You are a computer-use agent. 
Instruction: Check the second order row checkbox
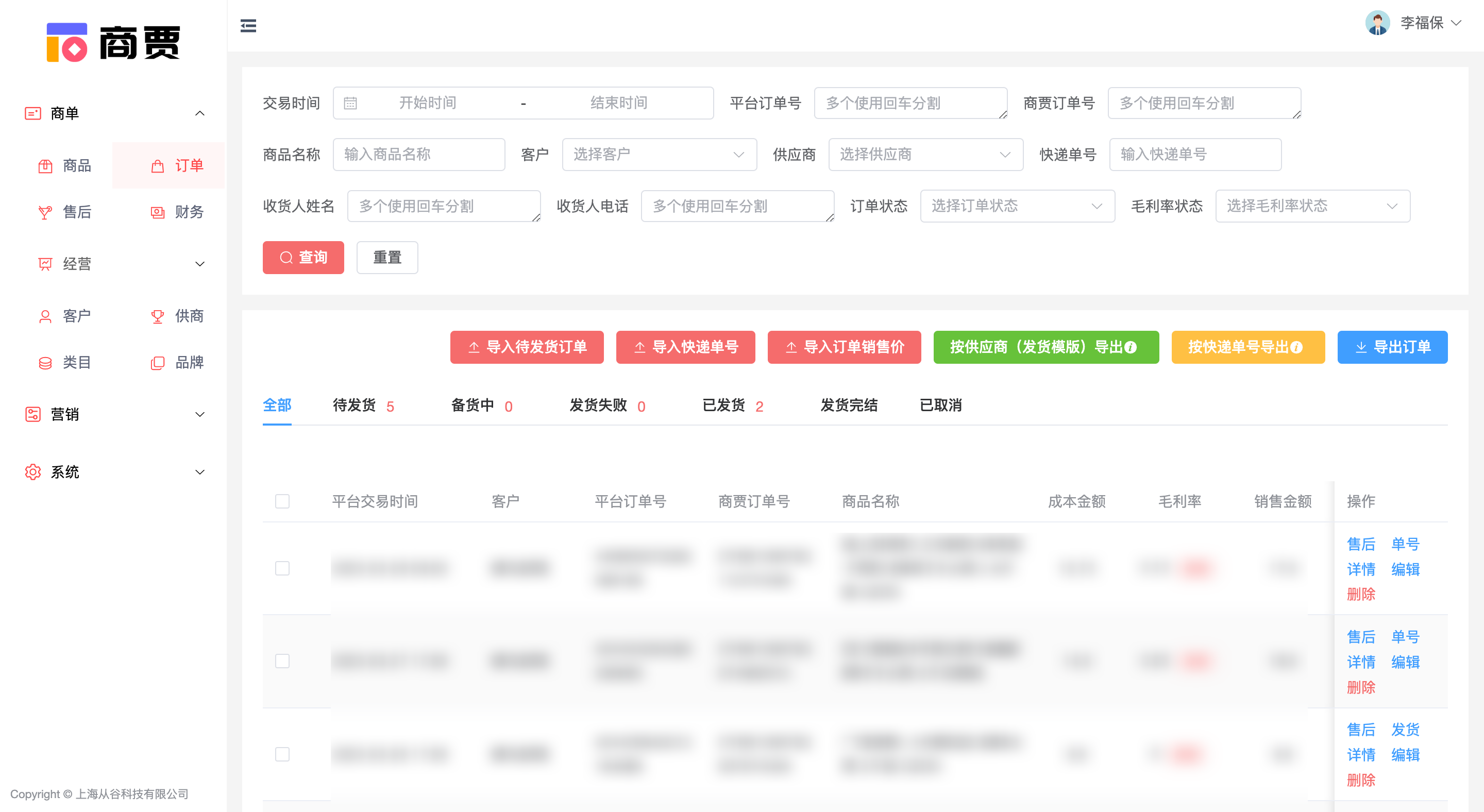[282, 661]
